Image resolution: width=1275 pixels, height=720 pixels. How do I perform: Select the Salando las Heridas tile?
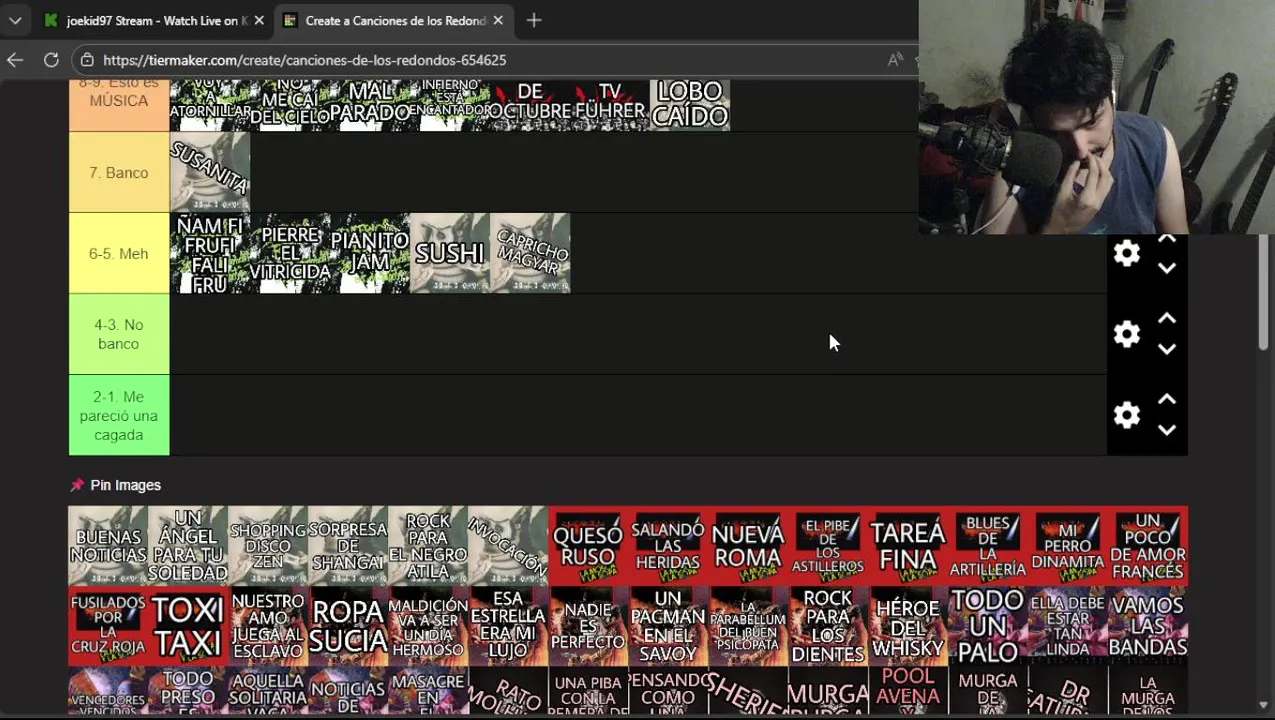668,545
